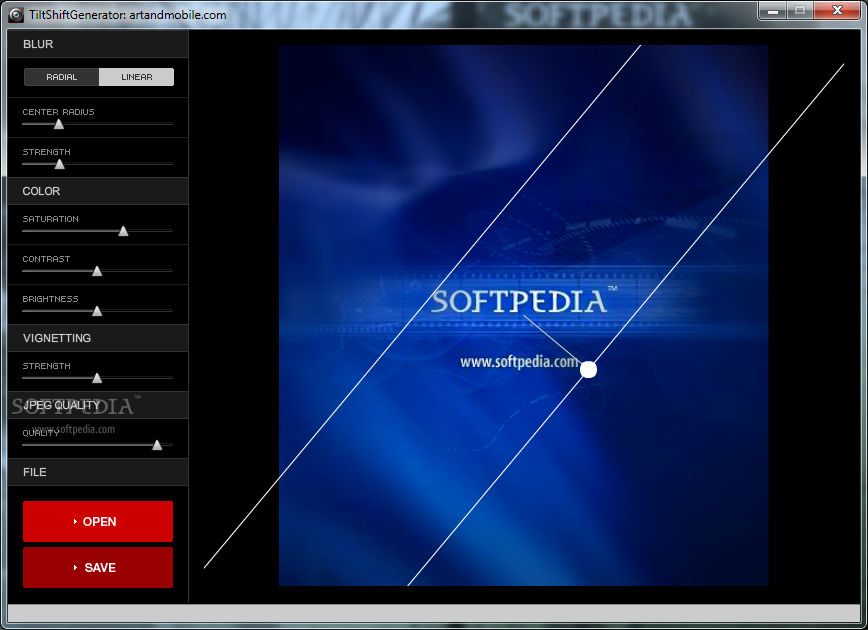The image size is (868, 630).
Task: Click the white focus point handle
Action: pyautogui.click(x=588, y=369)
